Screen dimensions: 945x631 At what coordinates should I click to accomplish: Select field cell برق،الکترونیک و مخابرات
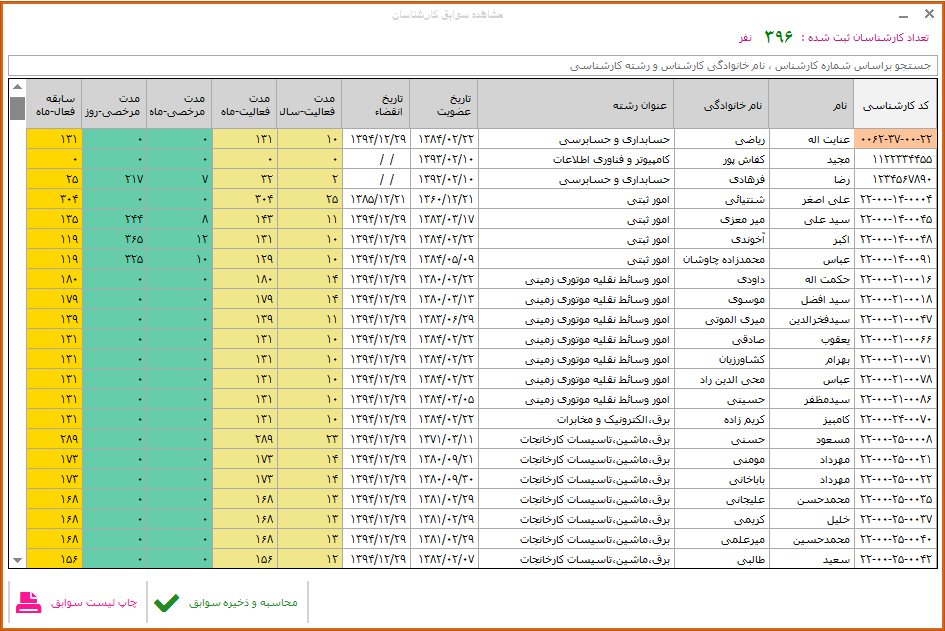coord(576,419)
